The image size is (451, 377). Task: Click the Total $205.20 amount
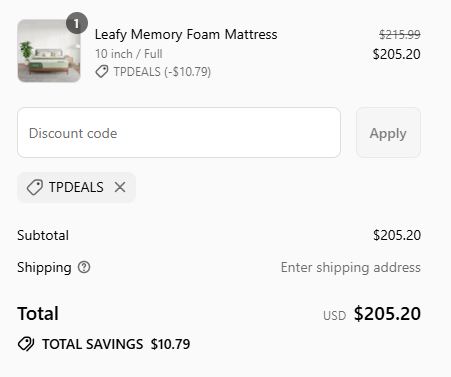387,314
